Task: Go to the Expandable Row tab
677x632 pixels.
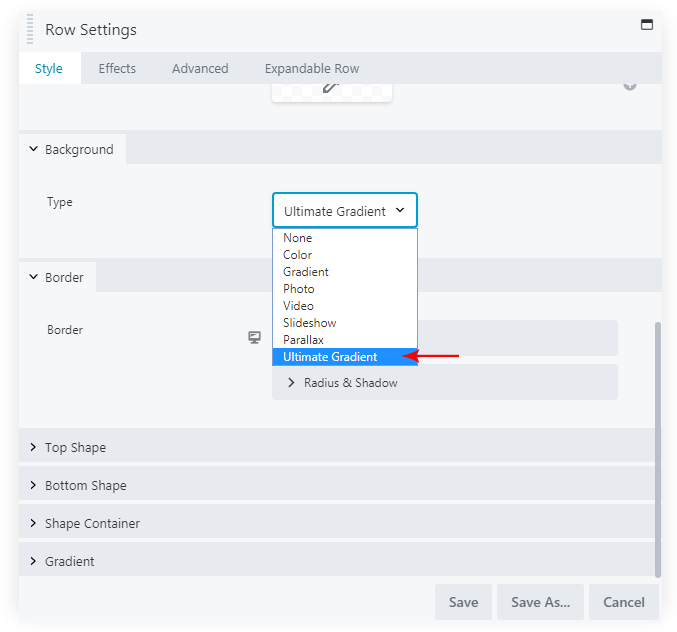Action: [x=312, y=69]
